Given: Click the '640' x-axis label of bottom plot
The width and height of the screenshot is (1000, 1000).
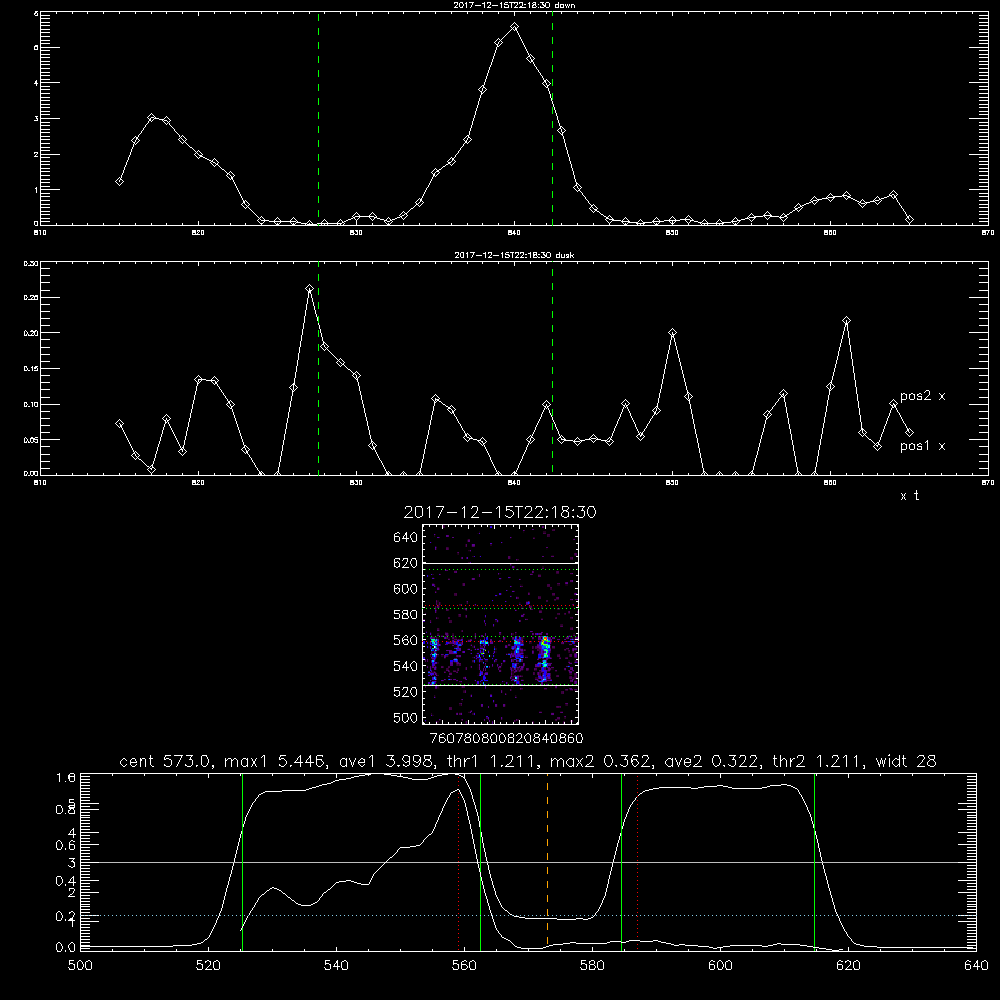Looking at the screenshot, I should tap(977, 966).
